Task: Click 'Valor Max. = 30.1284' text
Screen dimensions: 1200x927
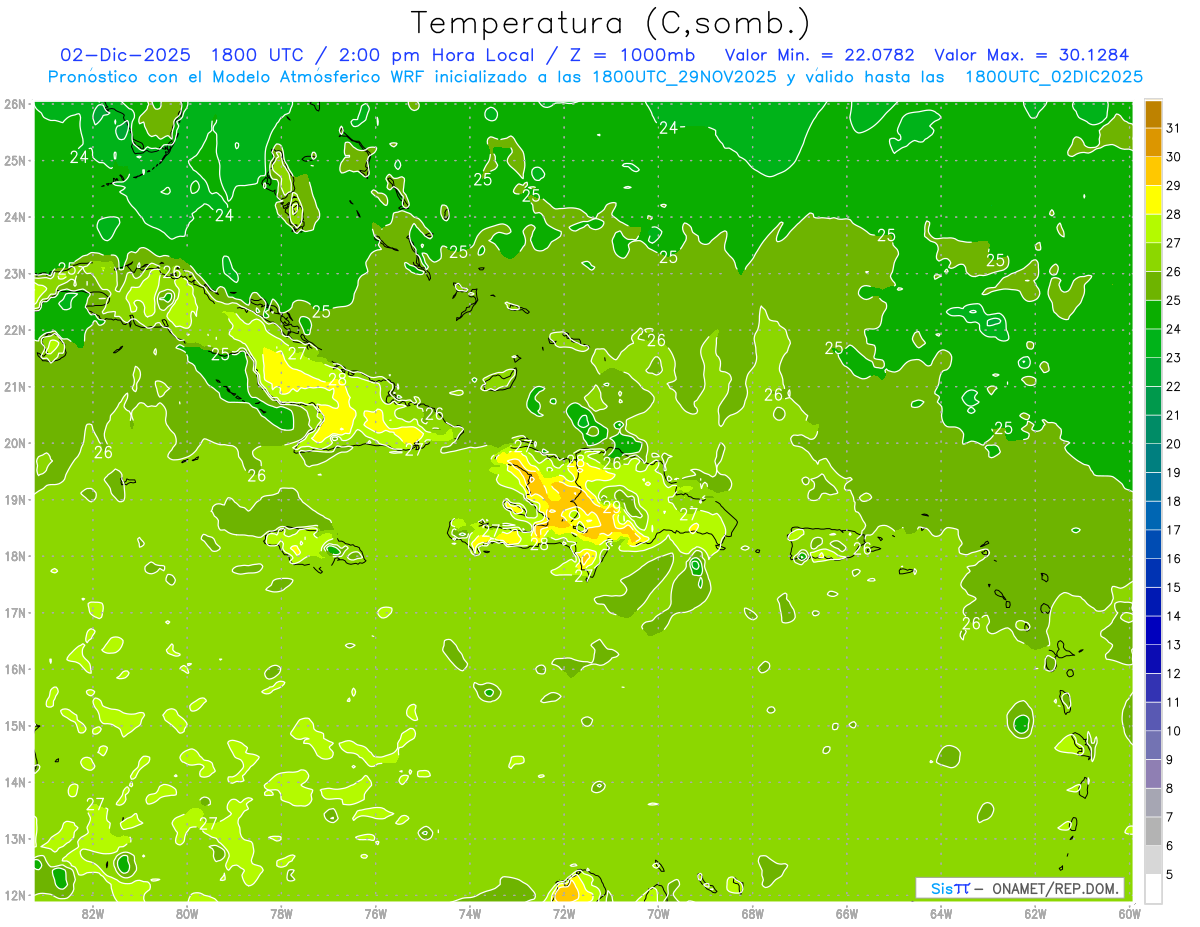Action: tap(1032, 55)
